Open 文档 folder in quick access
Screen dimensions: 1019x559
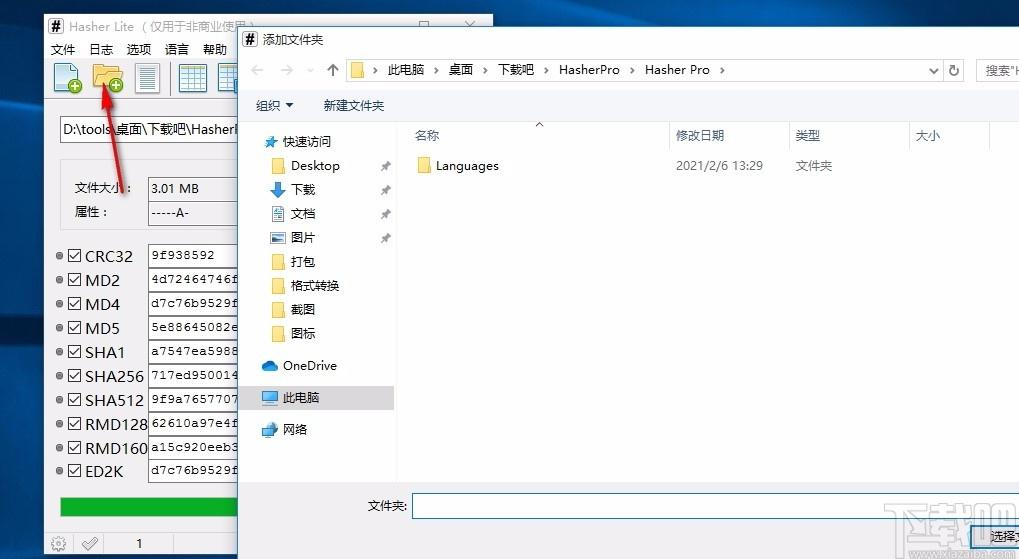303,214
